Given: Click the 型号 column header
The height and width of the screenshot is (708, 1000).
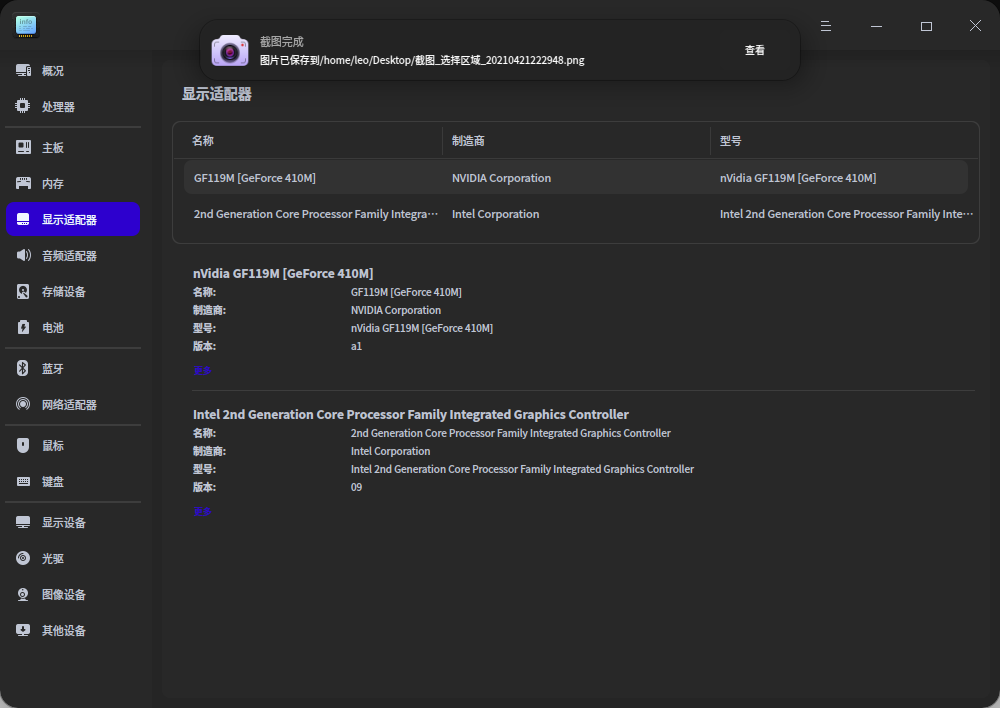Looking at the screenshot, I should tap(844, 140).
